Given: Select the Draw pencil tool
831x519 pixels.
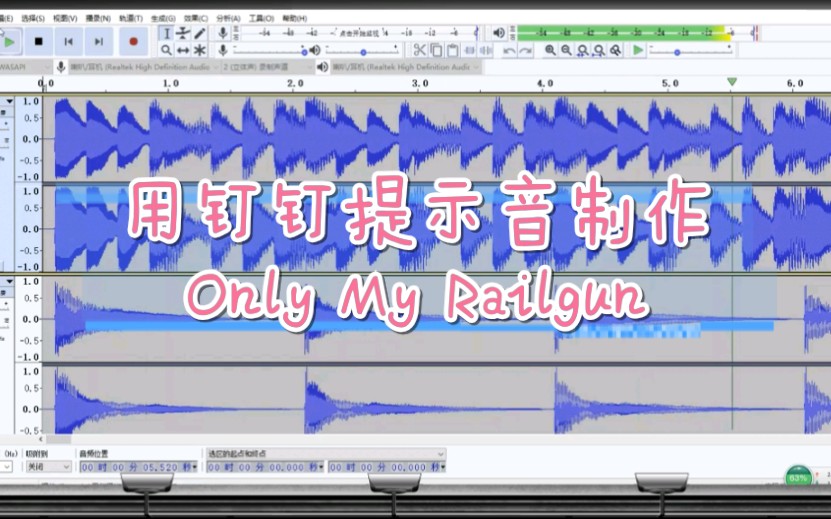Looking at the screenshot, I should point(200,33).
